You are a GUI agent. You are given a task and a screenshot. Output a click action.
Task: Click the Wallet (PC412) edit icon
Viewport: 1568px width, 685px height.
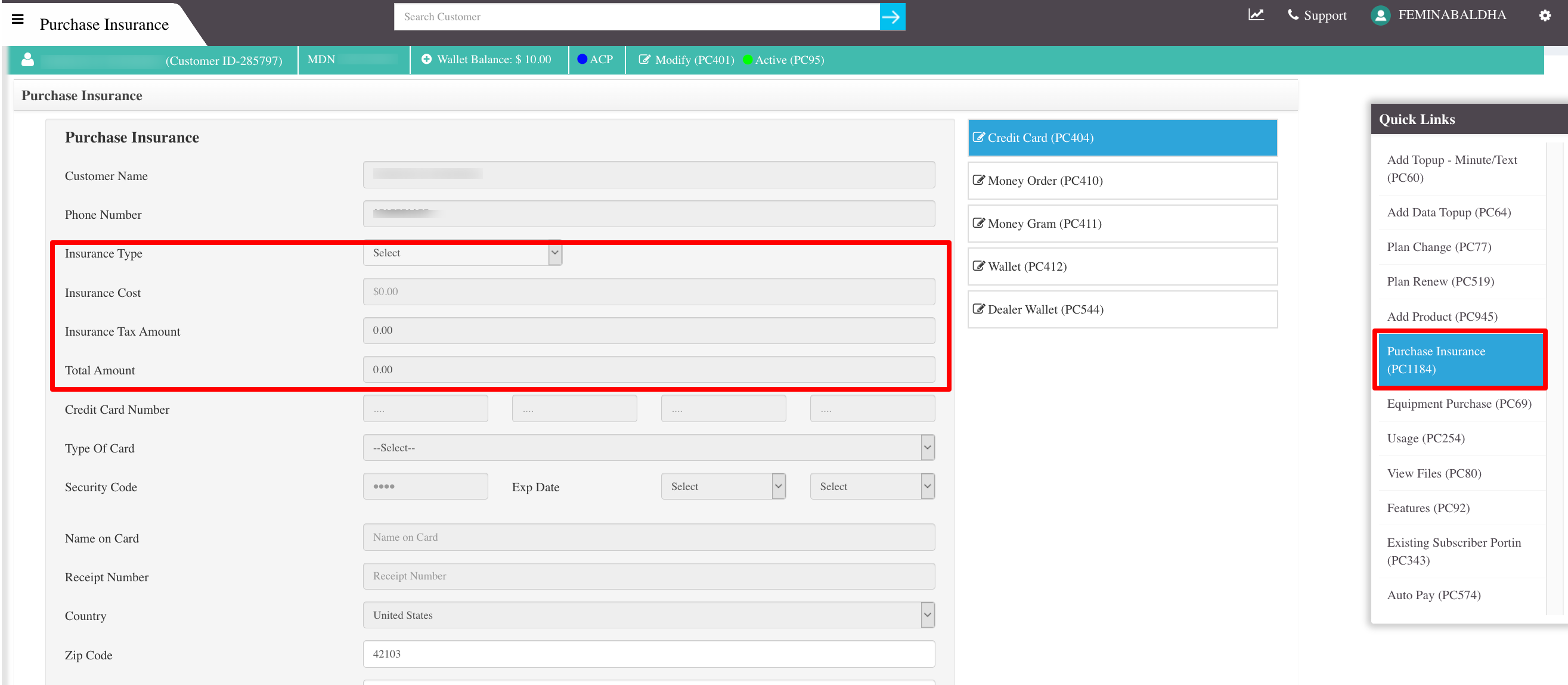[978, 266]
